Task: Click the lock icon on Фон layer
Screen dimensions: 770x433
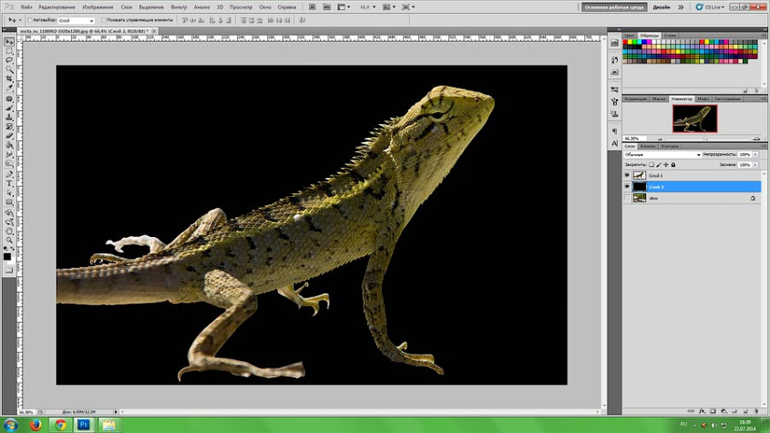Action: pyautogui.click(x=753, y=198)
